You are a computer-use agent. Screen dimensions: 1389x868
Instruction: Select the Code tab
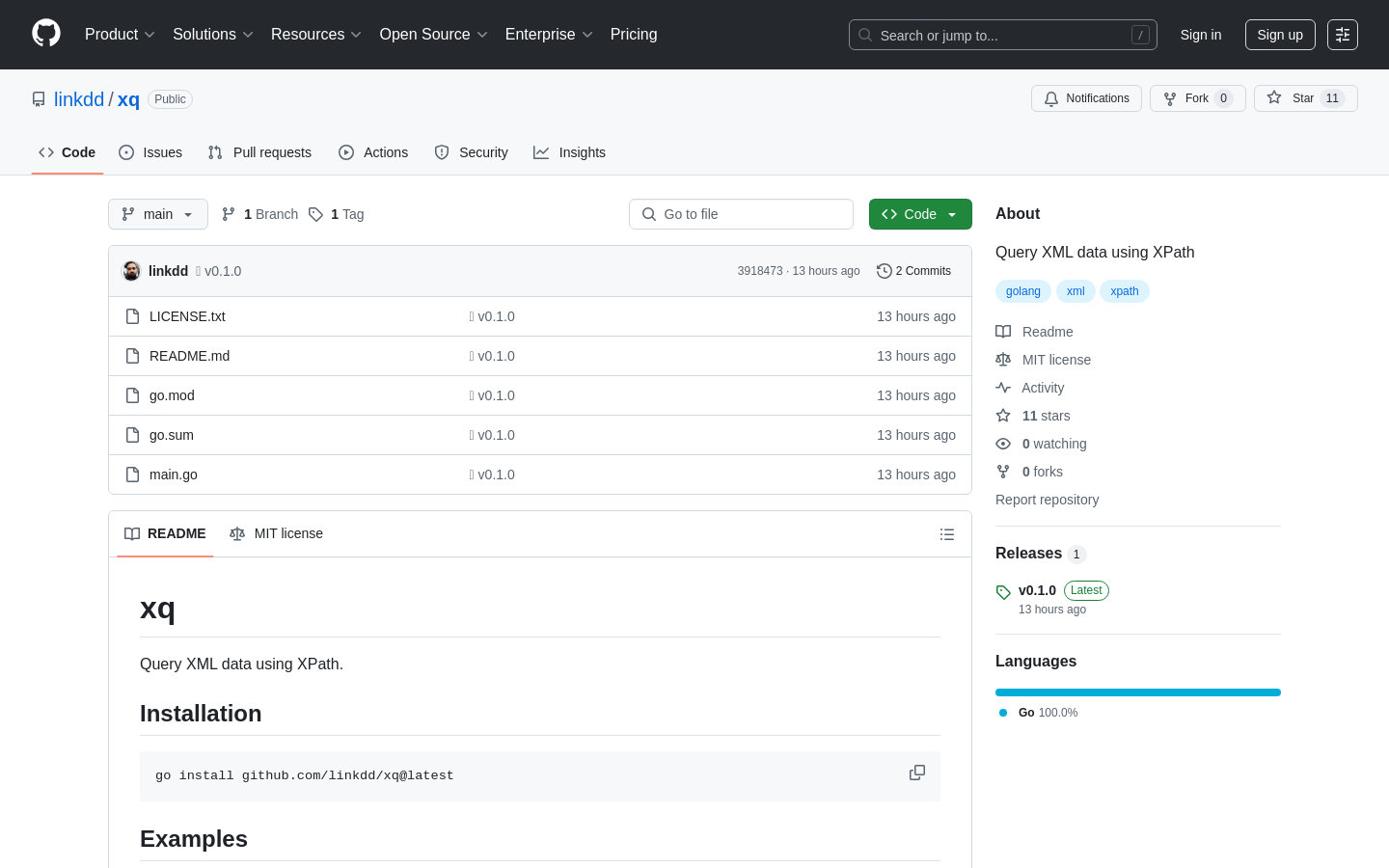(x=68, y=152)
